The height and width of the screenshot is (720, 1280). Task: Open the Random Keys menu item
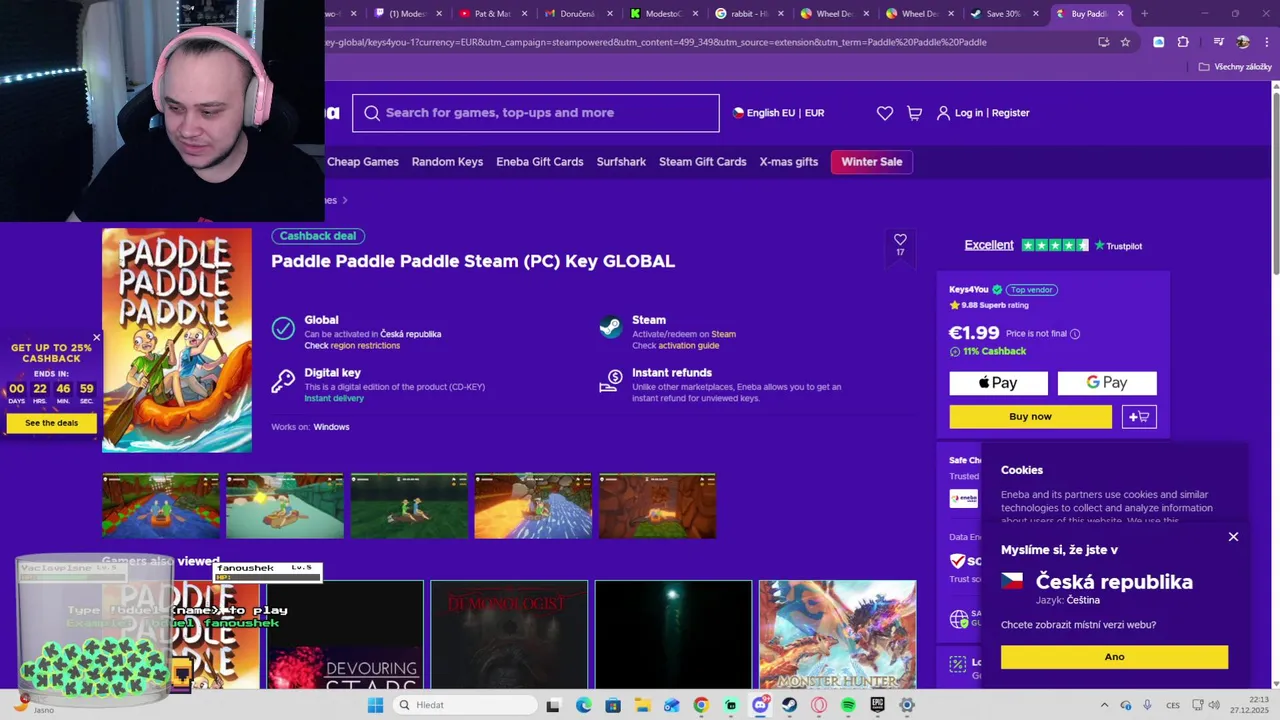(x=447, y=162)
